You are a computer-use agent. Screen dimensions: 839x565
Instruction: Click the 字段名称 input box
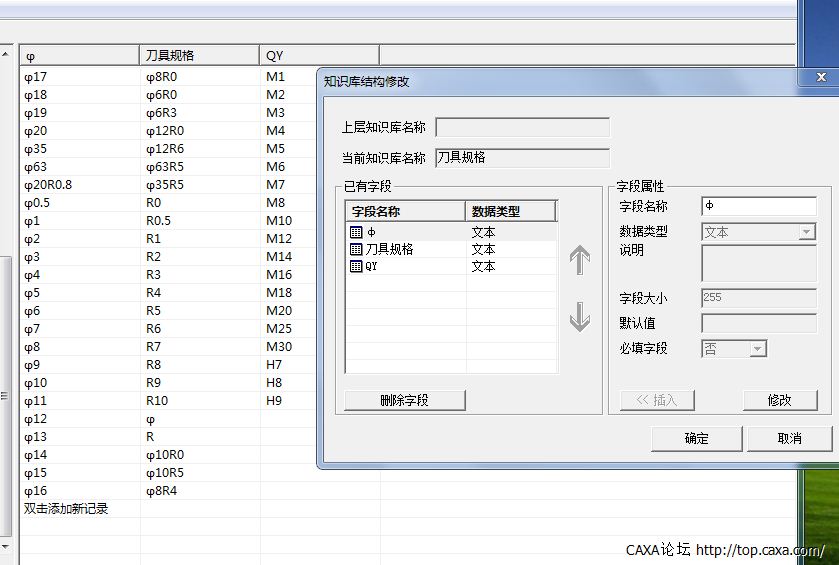[758, 206]
